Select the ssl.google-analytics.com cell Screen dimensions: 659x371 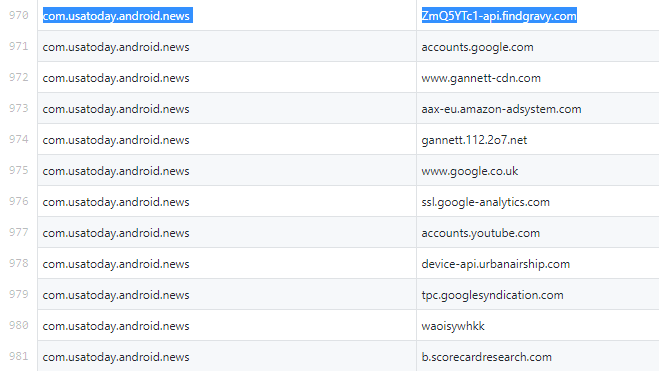coord(538,202)
